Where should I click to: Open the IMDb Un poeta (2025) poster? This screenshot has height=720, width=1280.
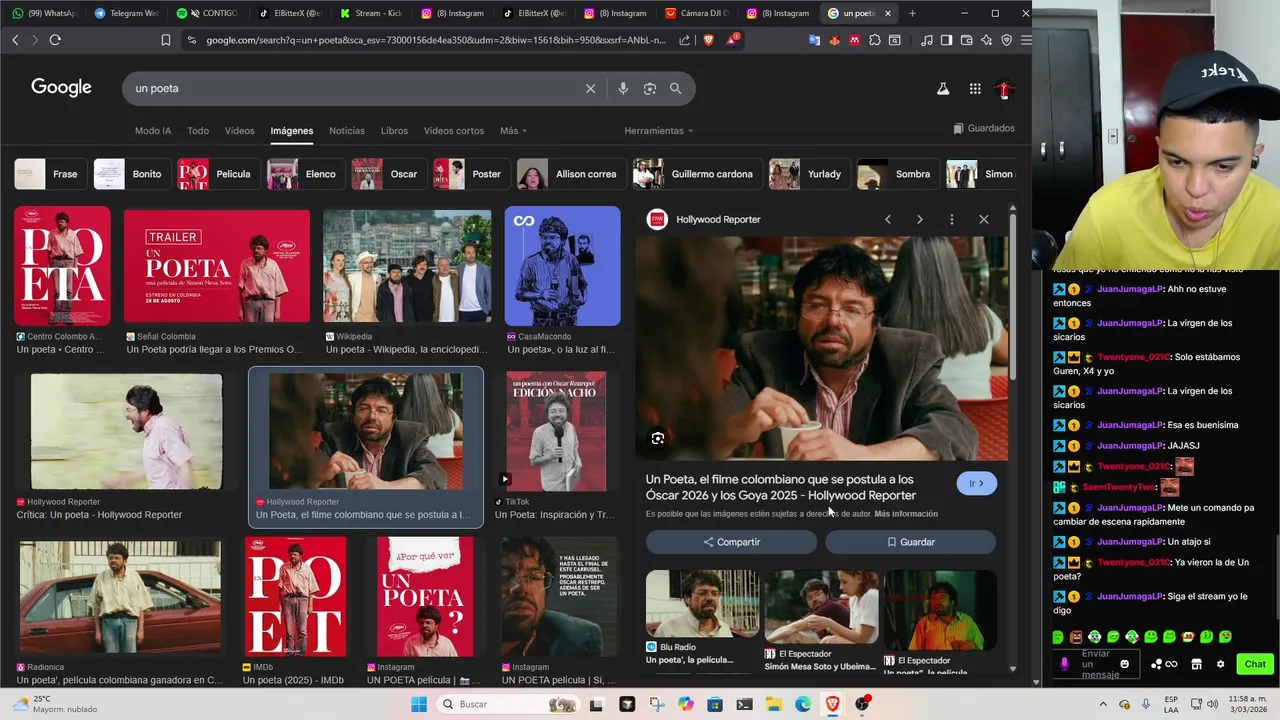pos(296,597)
